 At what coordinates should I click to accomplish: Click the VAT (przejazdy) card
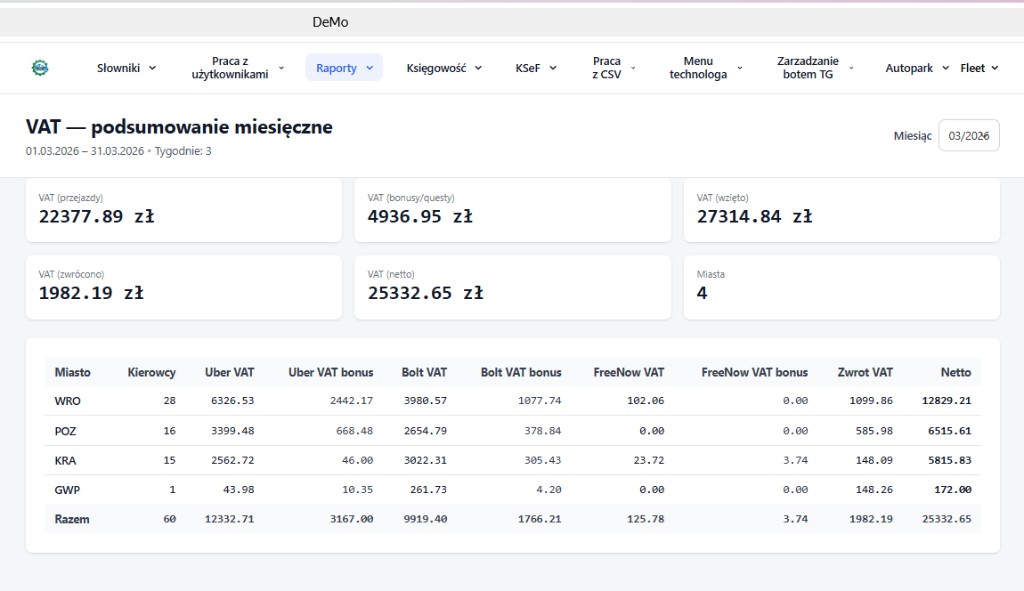184,210
